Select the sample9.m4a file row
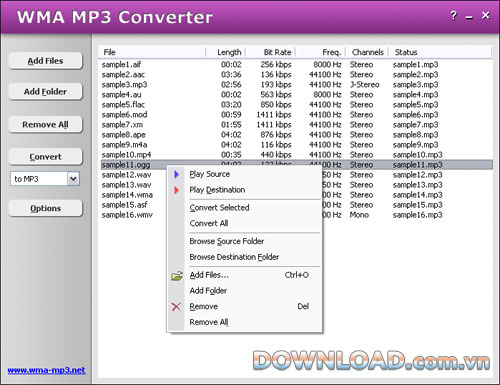The image size is (500, 385). [296, 145]
